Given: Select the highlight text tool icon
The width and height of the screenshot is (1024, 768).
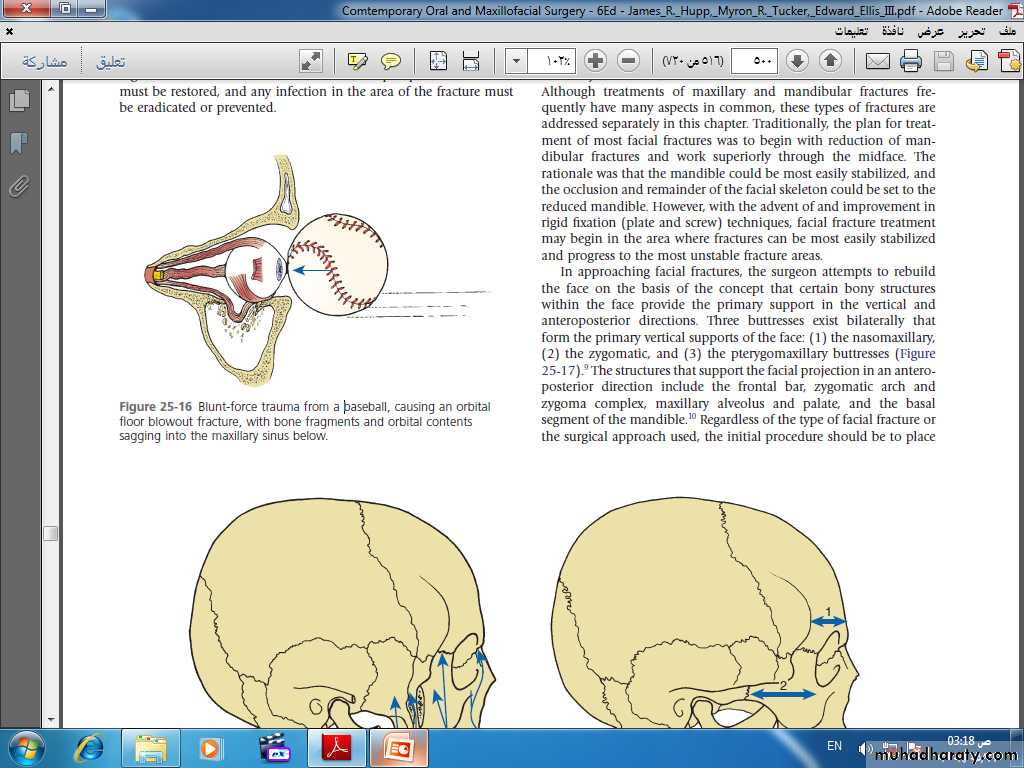Looking at the screenshot, I should (357, 61).
